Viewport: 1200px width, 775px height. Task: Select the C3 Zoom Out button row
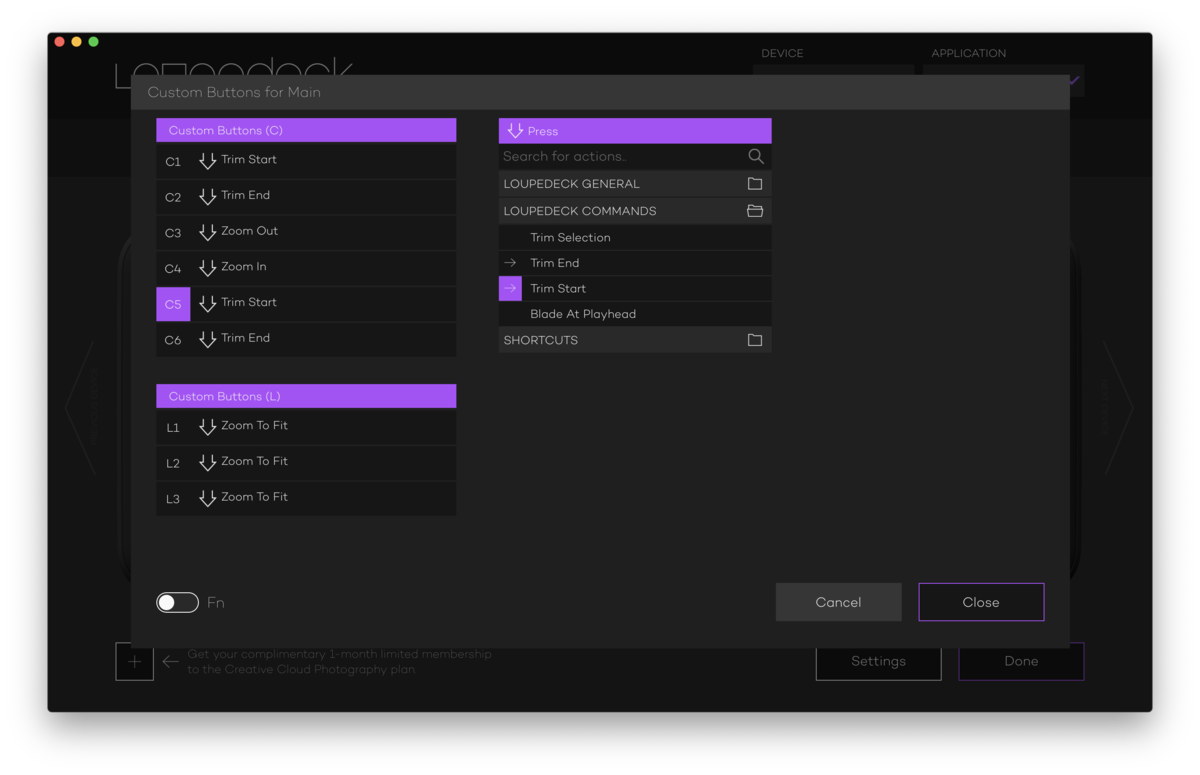[x=306, y=232]
